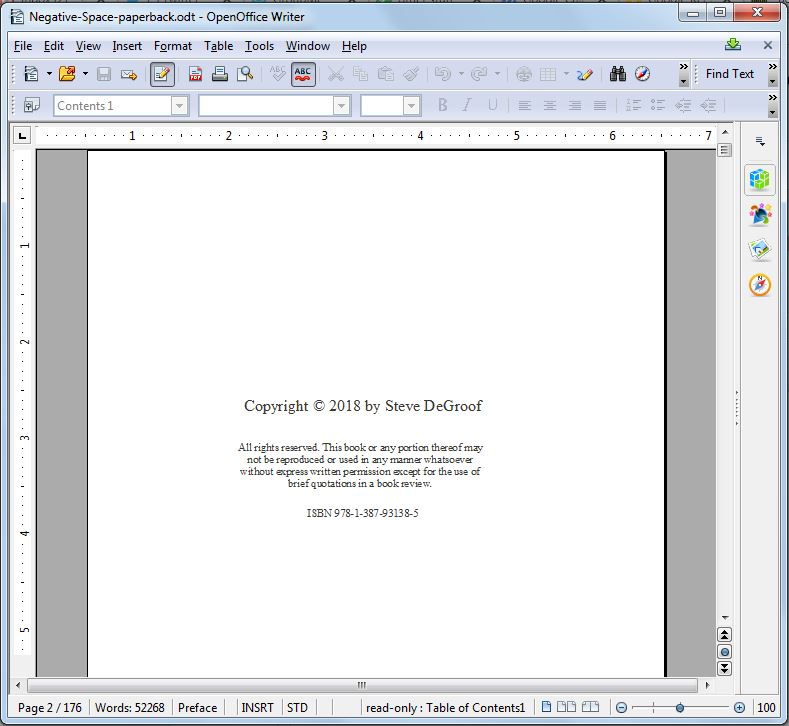Open the Table size dropdown arrow
The height and width of the screenshot is (726, 789).
click(566, 74)
